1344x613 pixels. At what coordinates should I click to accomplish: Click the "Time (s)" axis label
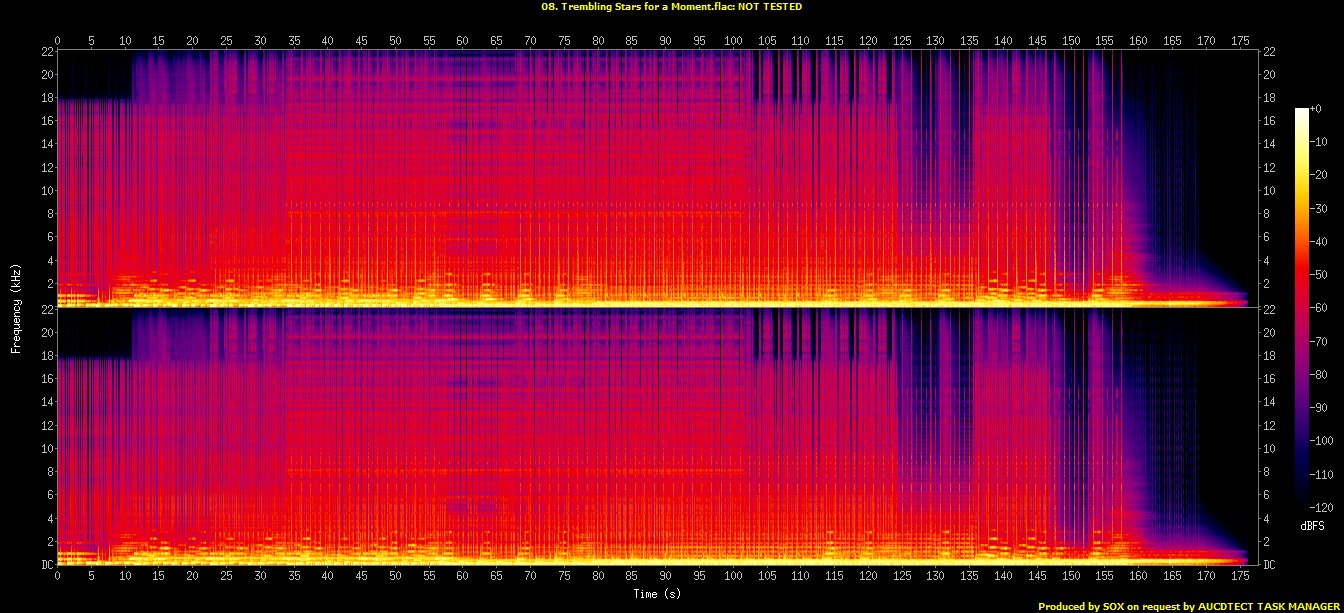[x=656, y=593]
